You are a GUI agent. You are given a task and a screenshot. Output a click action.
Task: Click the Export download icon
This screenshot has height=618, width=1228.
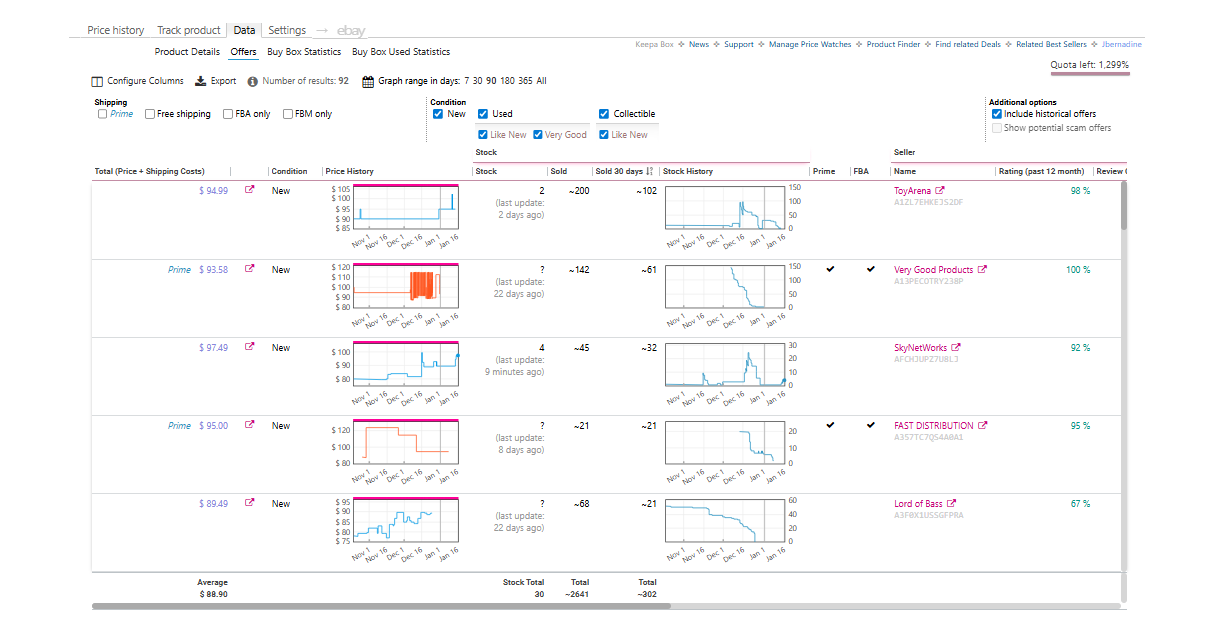[200, 81]
